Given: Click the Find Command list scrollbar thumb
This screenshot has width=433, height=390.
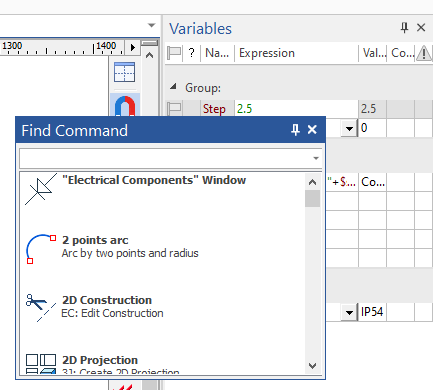Looking at the screenshot, I should tap(312, 199).
